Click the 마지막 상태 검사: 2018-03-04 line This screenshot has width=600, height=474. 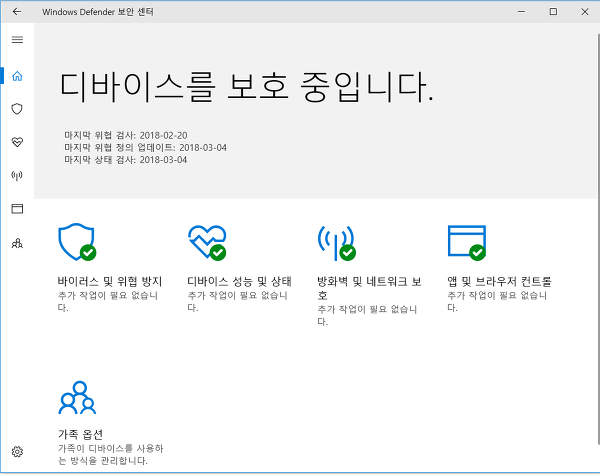click(126, 160)
